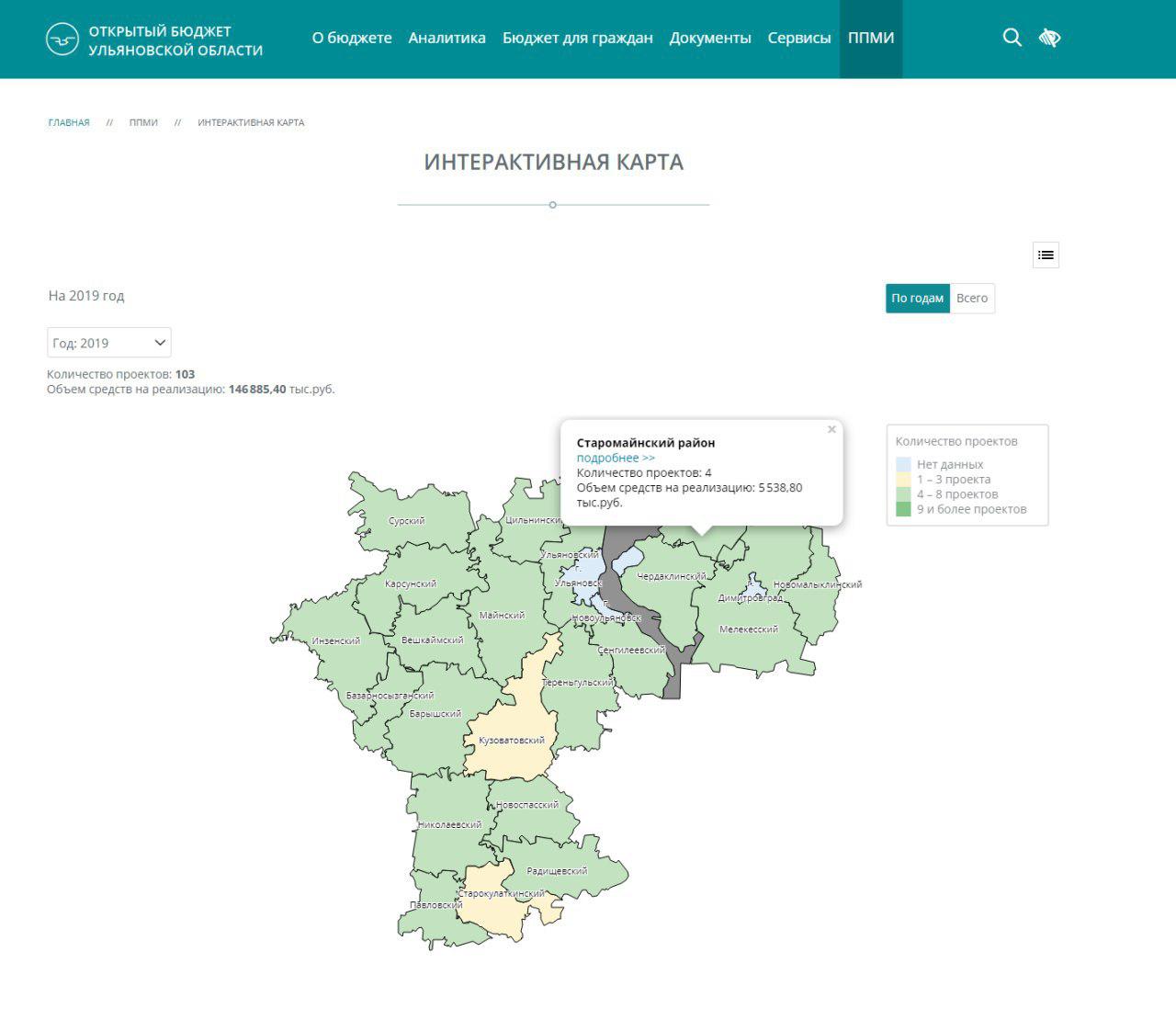1176x1020 pixels.
Task: Open the Год: 2019 year dropdown
Action: [x=109, y=343]
